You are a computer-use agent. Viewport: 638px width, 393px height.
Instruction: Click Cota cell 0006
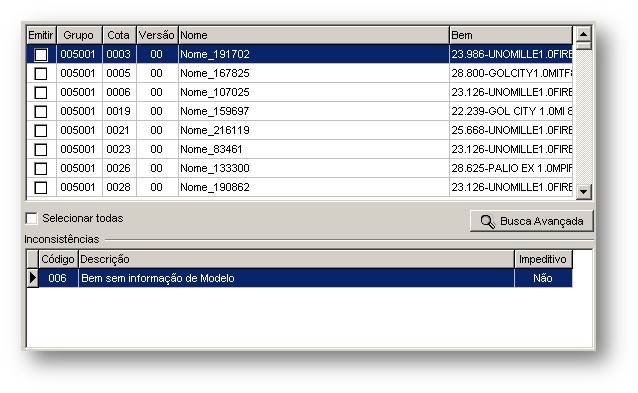pos(119,92)
